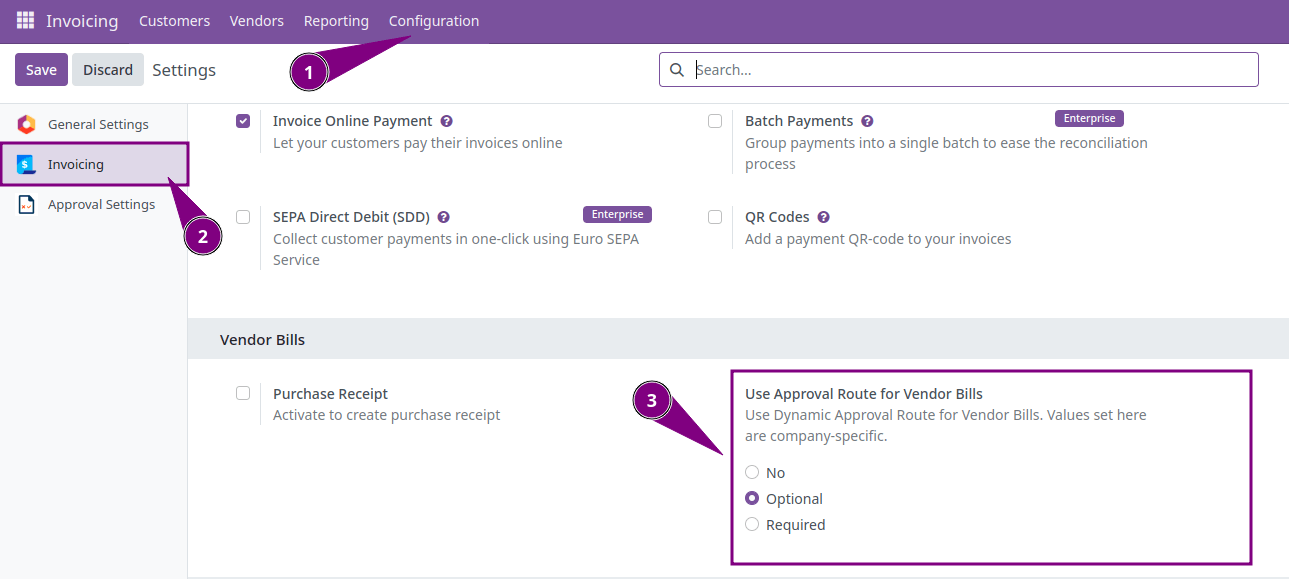Screen dimensions: 1289x579
Task: Open Approval Settings section
Action: (101, 203)
